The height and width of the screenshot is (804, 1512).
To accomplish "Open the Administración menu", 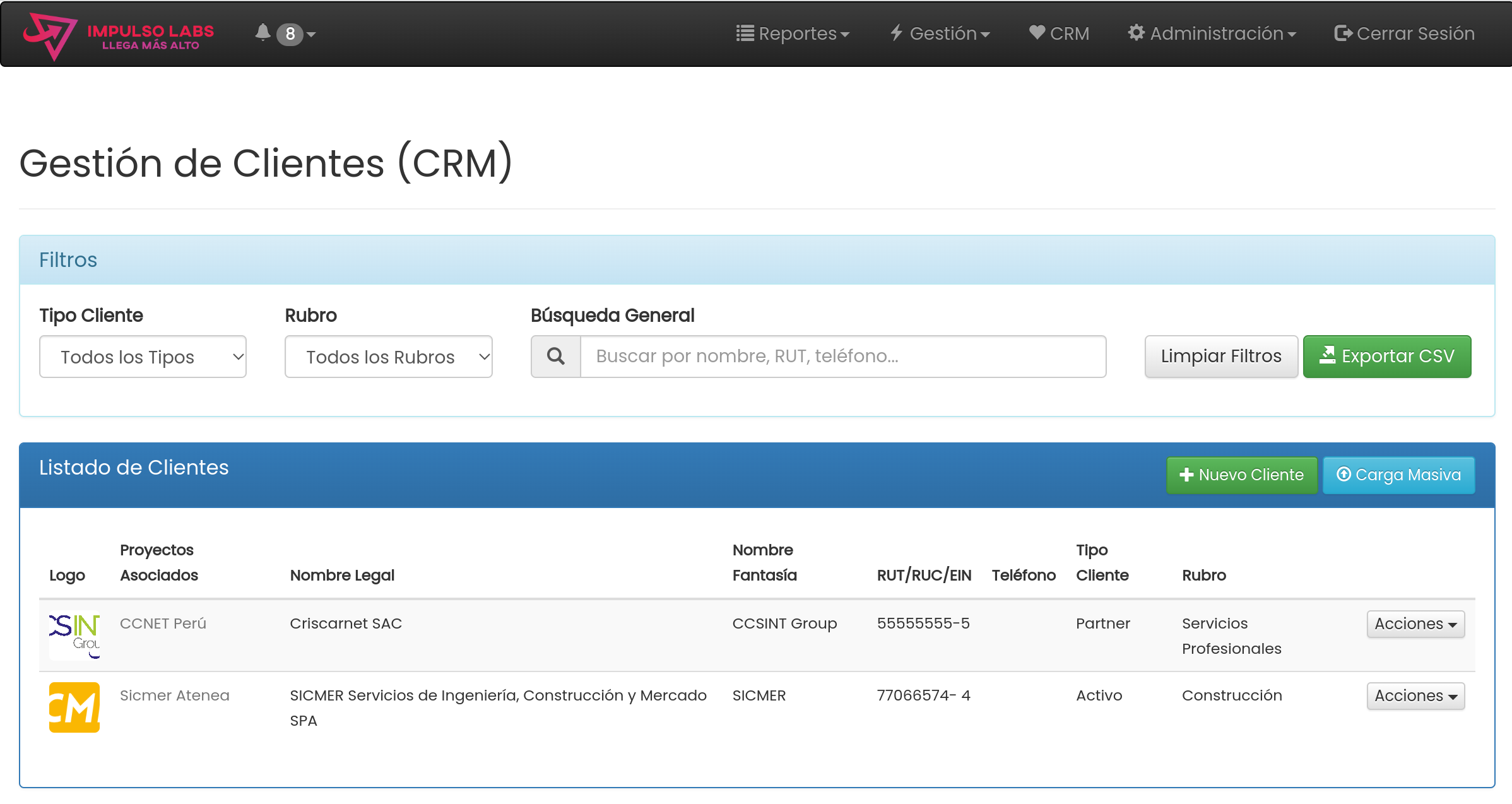I will click(1212, 33).
